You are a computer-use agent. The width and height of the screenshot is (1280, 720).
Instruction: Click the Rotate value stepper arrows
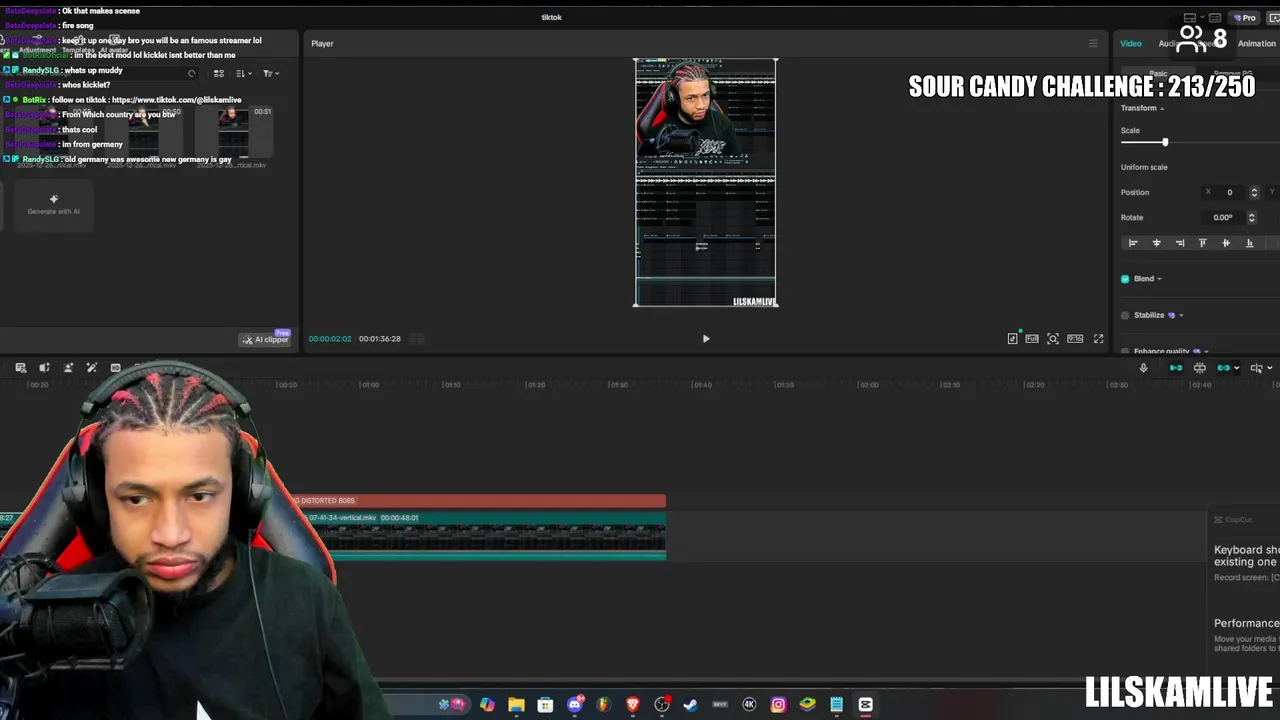(1251, 217)
